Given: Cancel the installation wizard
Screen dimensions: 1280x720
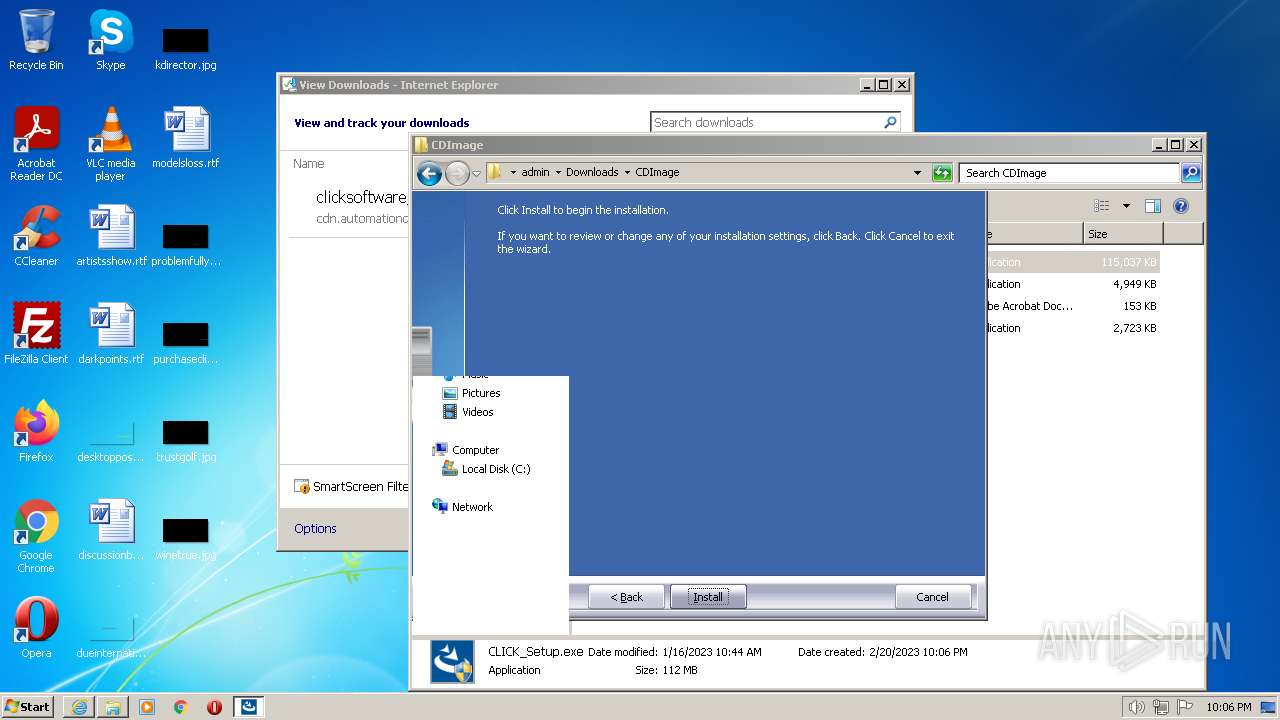Looking at the screenshot, I should (932, 597).
